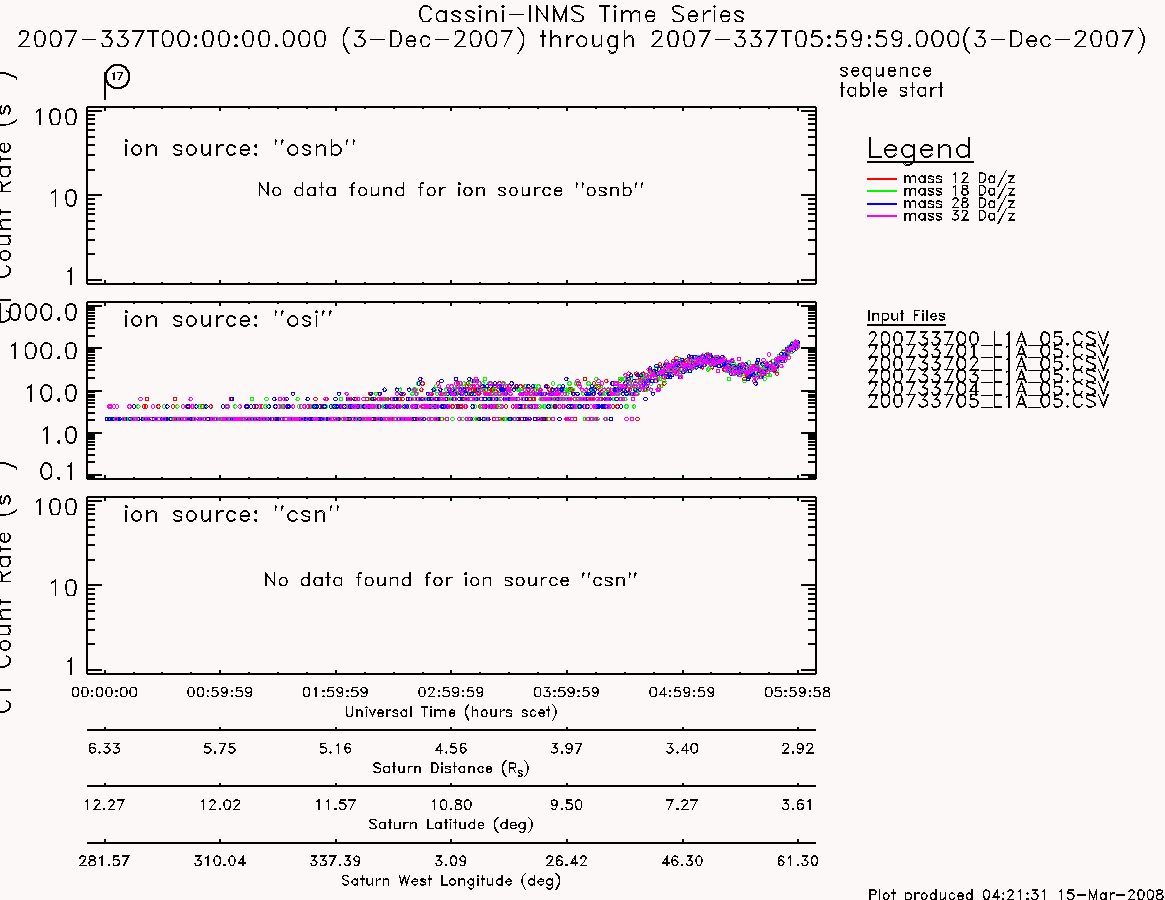Click the 'ion source: "osnb"' panel label
Viewport: 1165px width, 900px height.
pyautogui.click(x=239, y=149)
